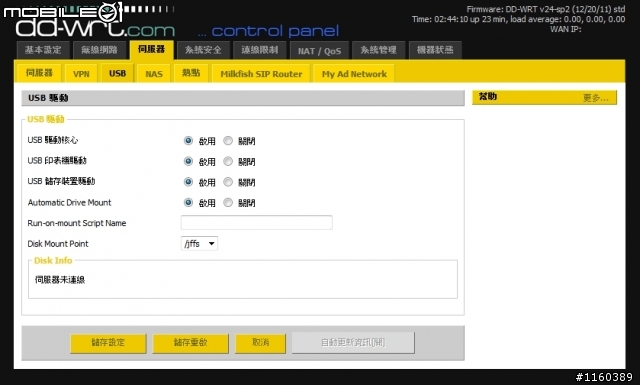Enable USB 驅動核心 radio
640x385 pixels.
(188, 140)
